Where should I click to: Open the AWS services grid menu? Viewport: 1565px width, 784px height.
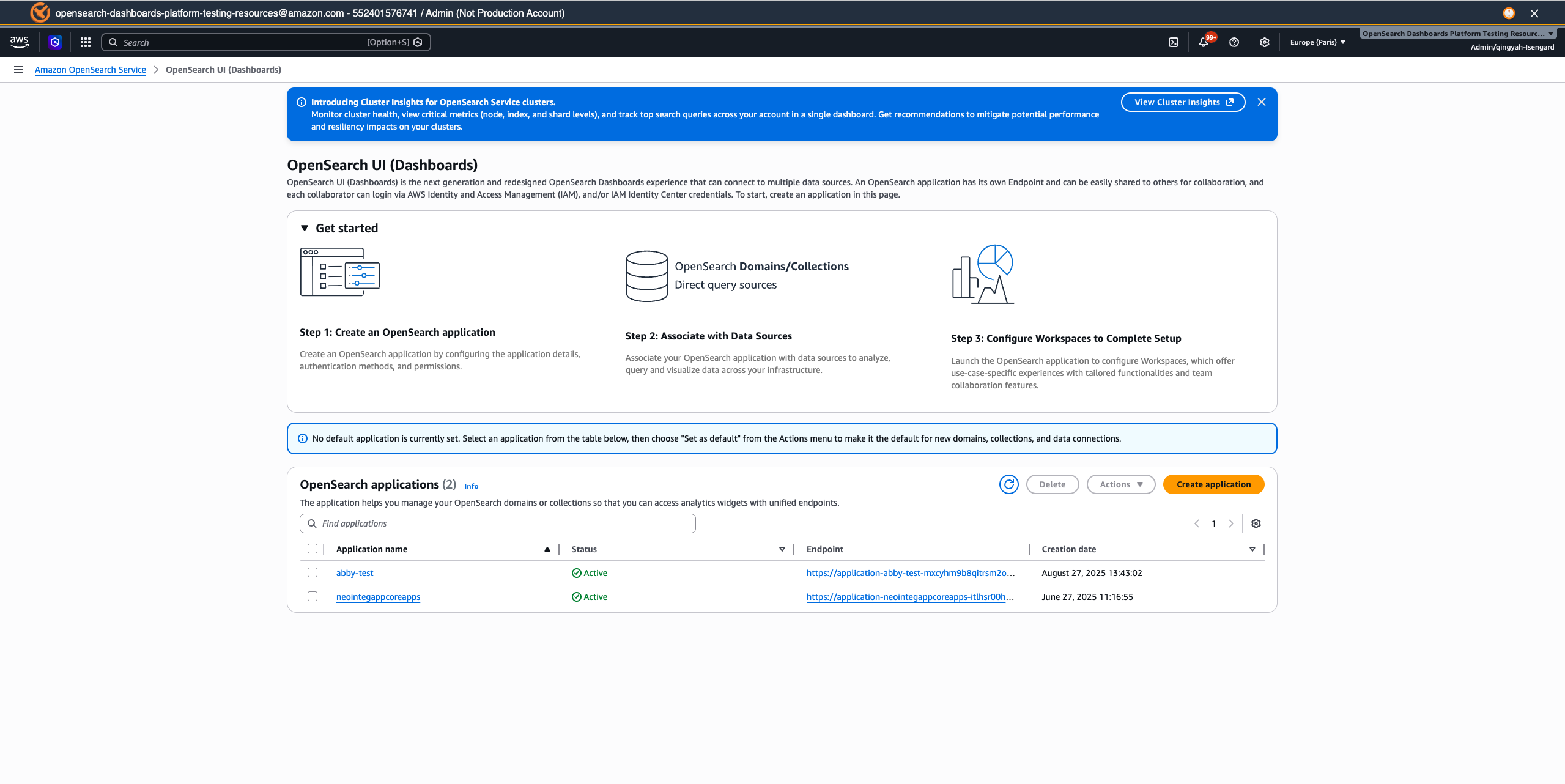(x=86, y=42)
